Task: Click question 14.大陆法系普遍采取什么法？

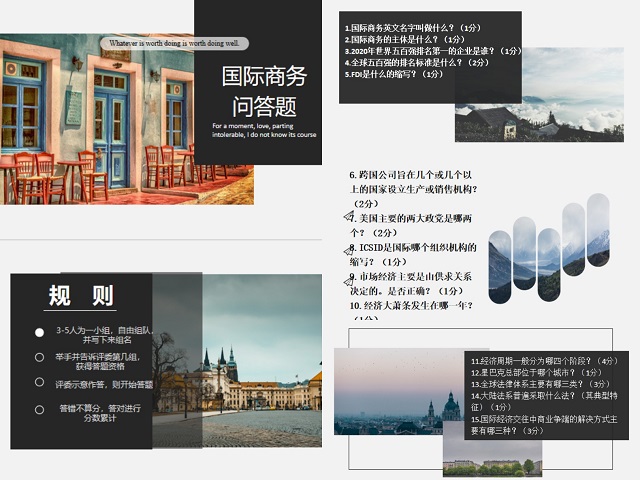Action: (544, 401)
